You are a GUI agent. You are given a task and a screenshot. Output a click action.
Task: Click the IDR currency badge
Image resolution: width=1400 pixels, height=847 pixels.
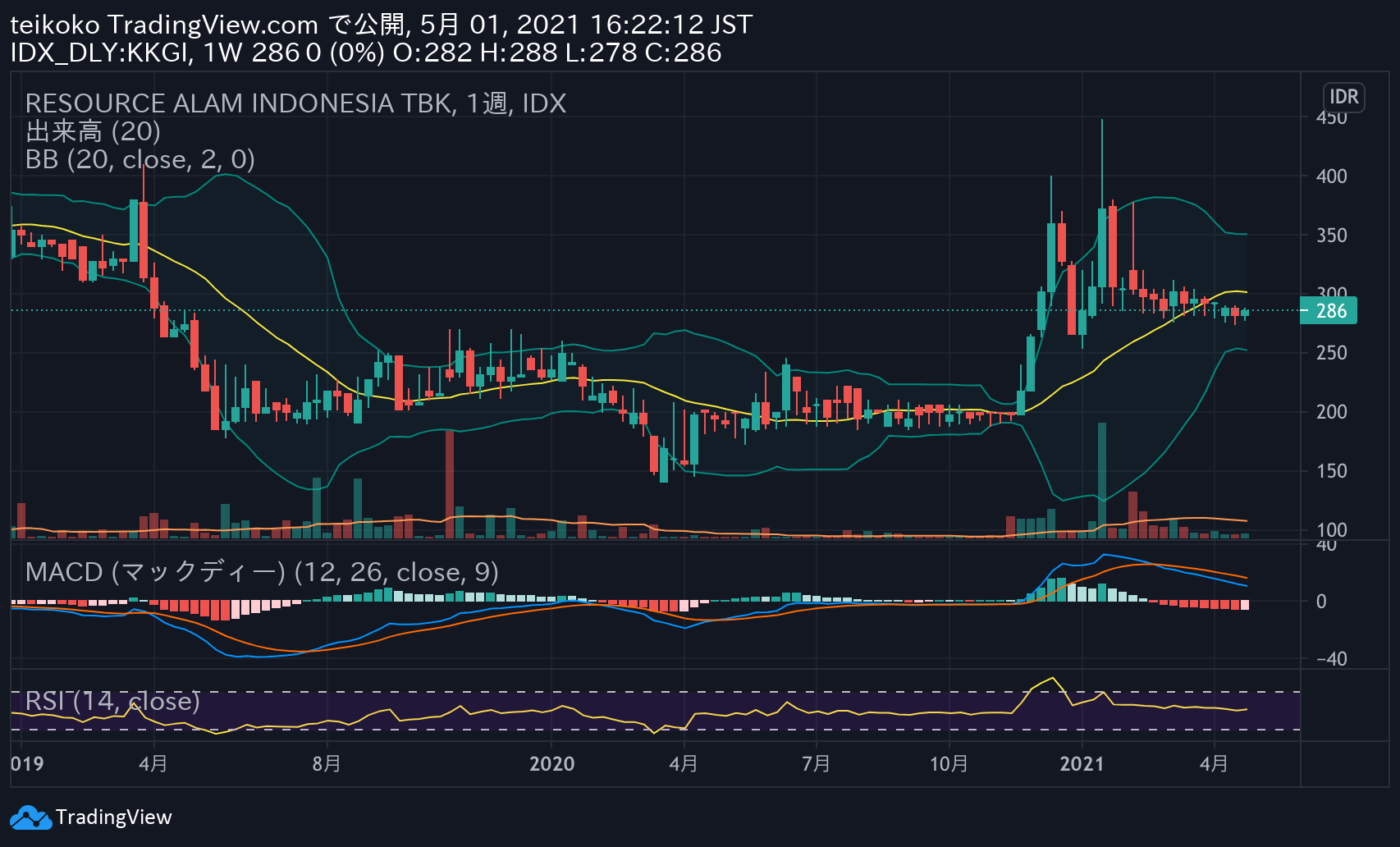coord(1343,97)
